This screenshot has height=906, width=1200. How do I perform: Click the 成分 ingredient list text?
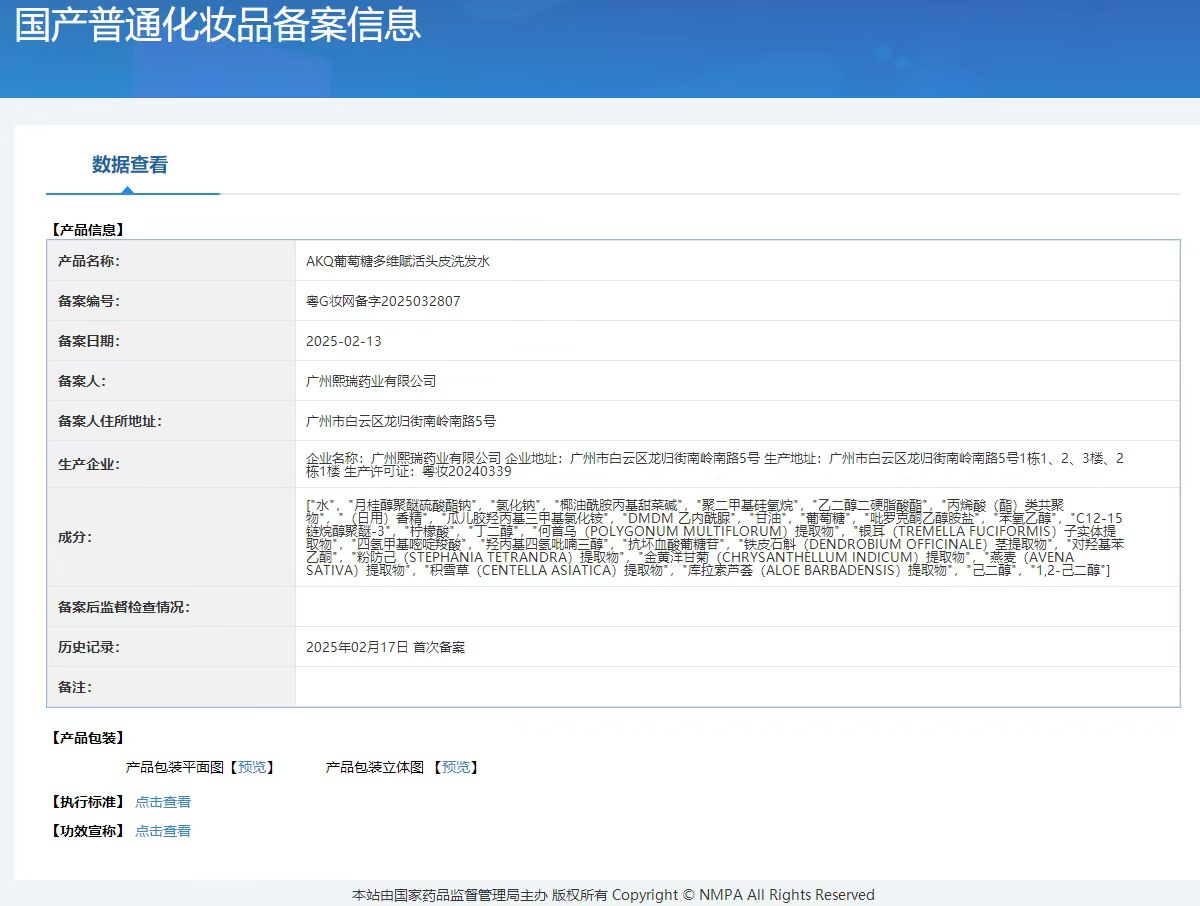714,537
